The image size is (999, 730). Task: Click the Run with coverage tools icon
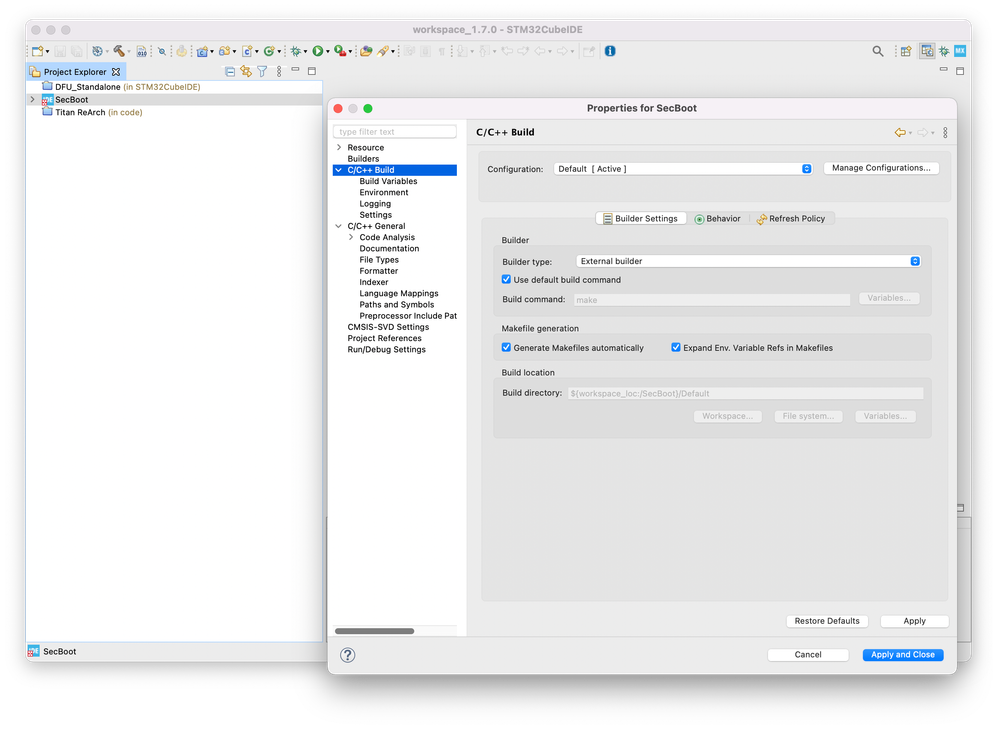click(x=340, y=51)
